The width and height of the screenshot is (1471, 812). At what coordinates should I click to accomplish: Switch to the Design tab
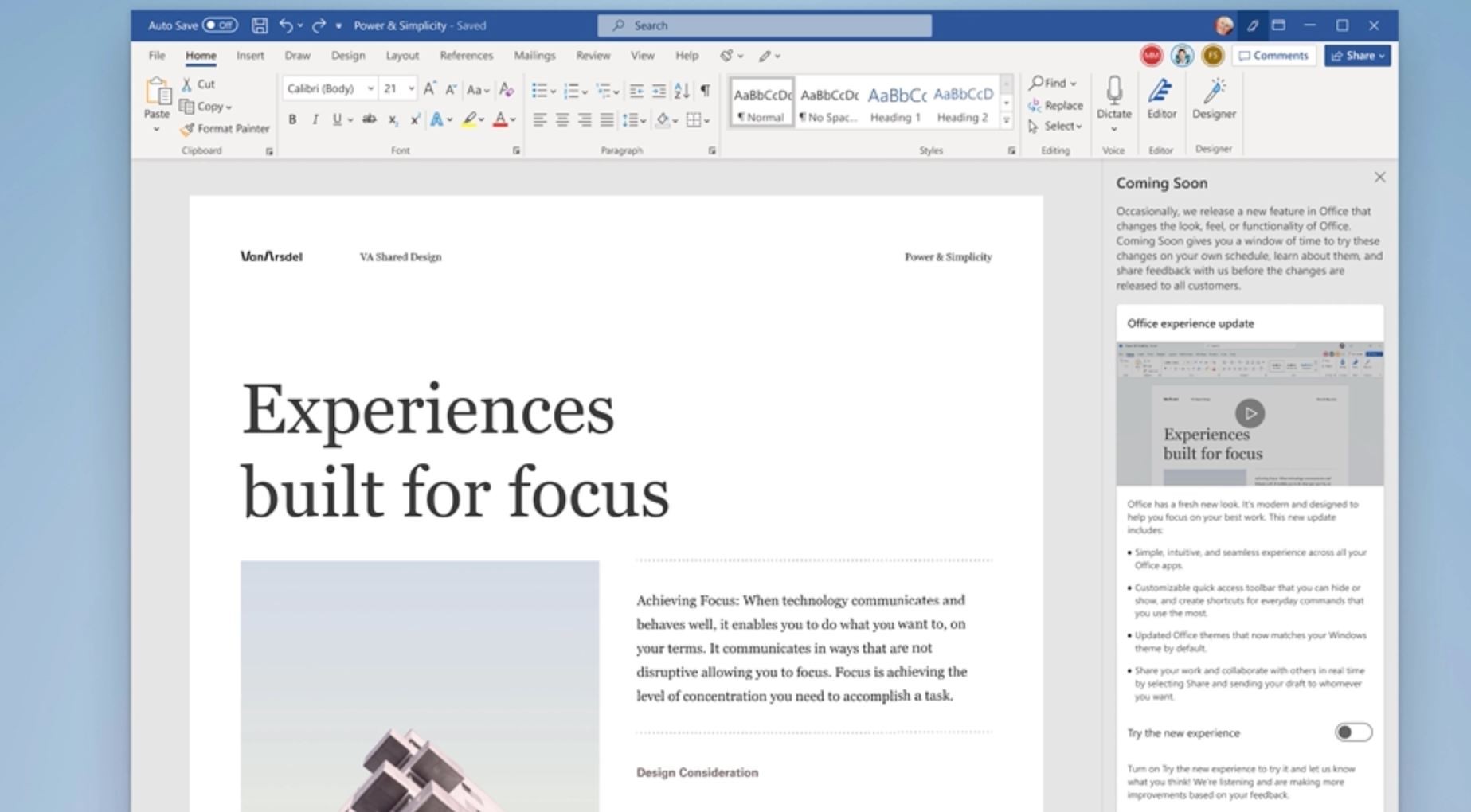[x=348, y=55]
